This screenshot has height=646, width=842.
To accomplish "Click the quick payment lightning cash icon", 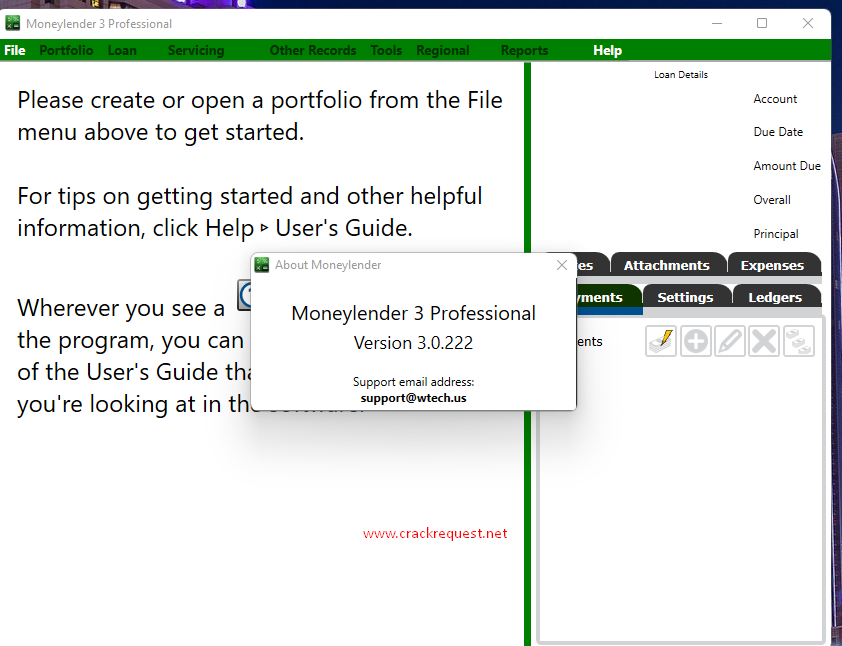I will click(660, 341).
